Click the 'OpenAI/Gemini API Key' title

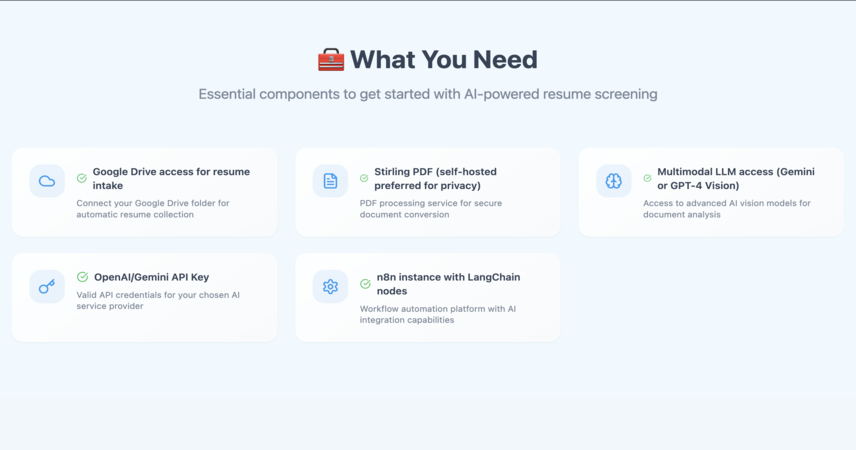point(151,277)
